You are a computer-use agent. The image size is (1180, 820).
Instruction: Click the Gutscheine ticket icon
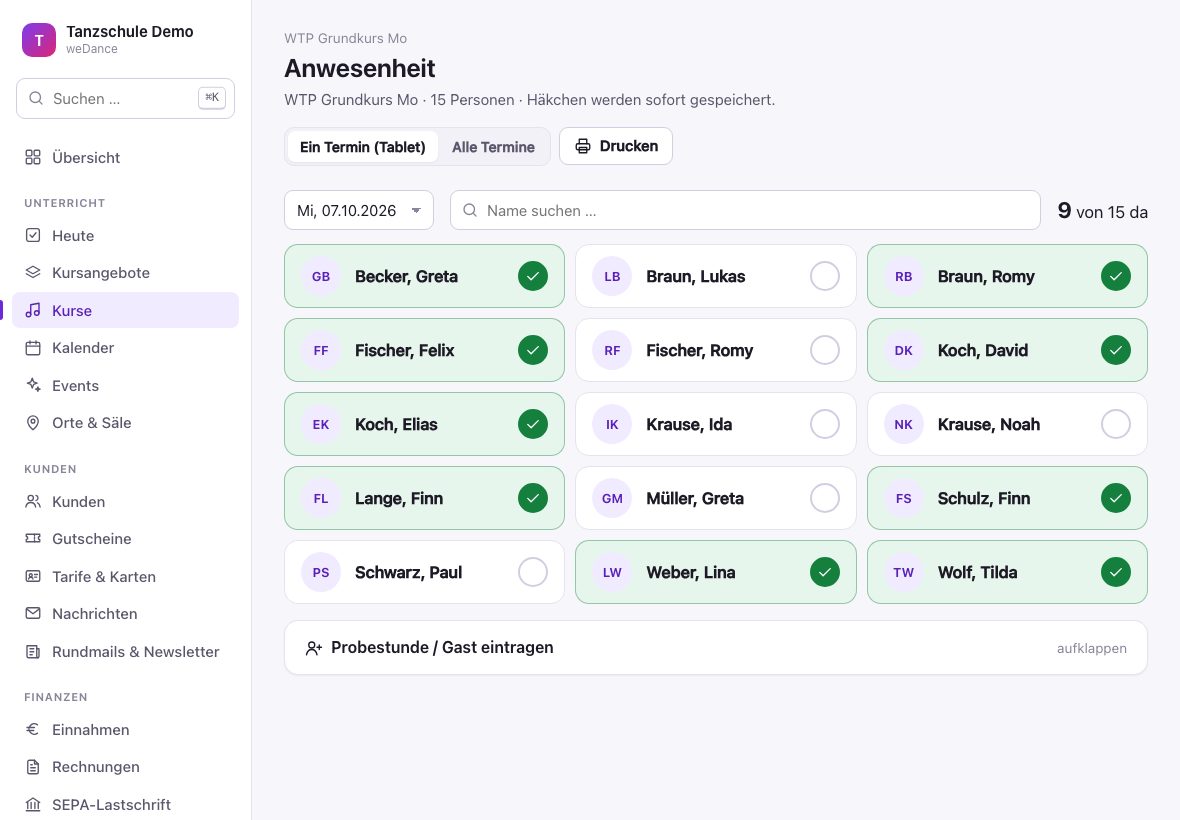point(33,539)
